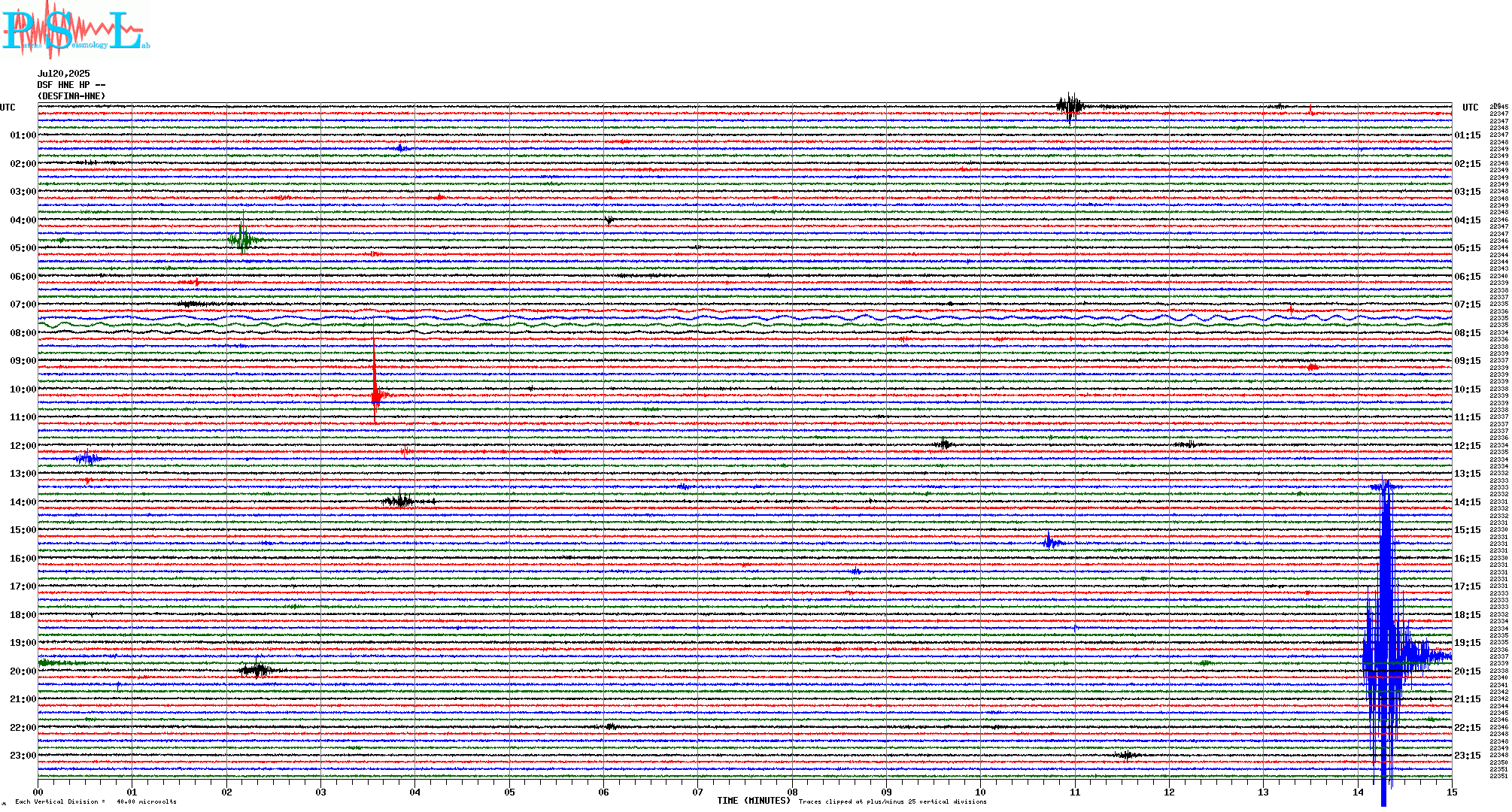Click the blue event on the 12:15 trace near minute 0.5

click(x=88, y=458)
